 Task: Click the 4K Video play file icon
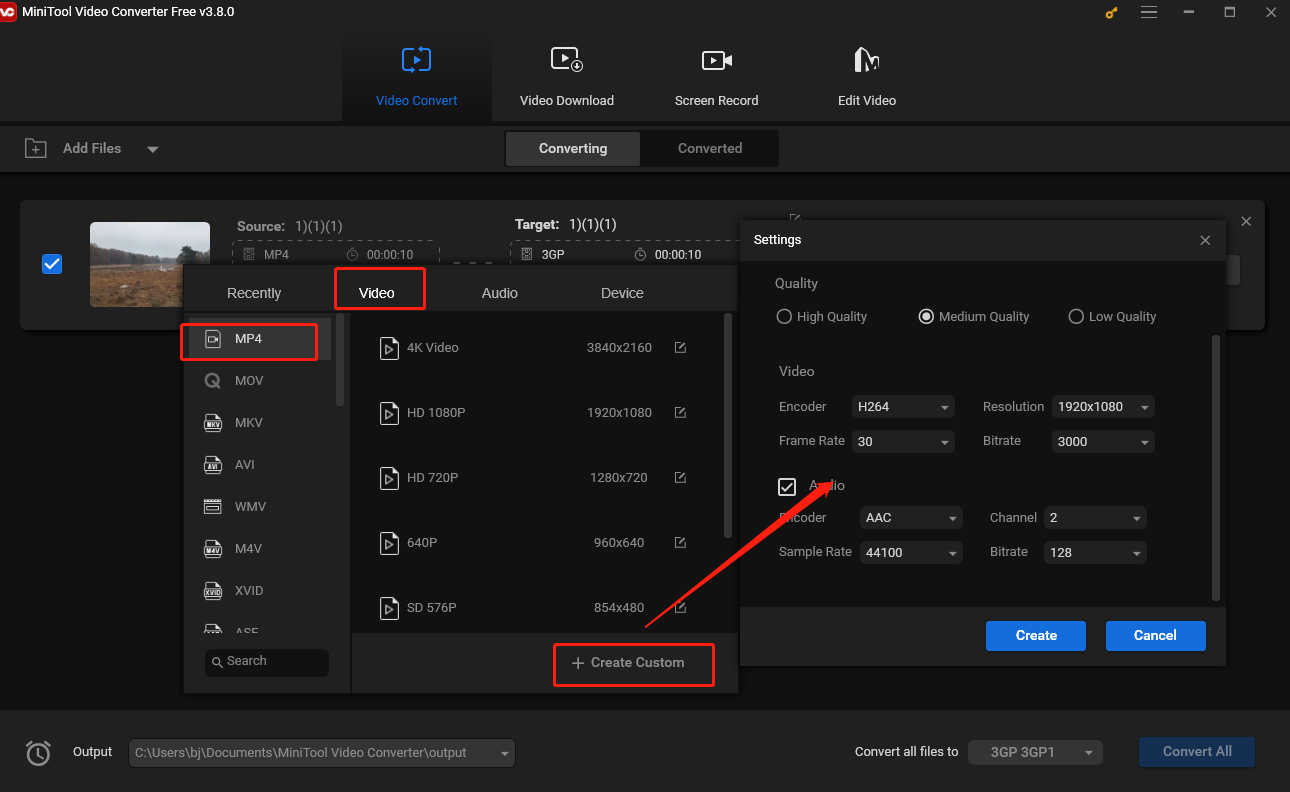coord(389,348)
